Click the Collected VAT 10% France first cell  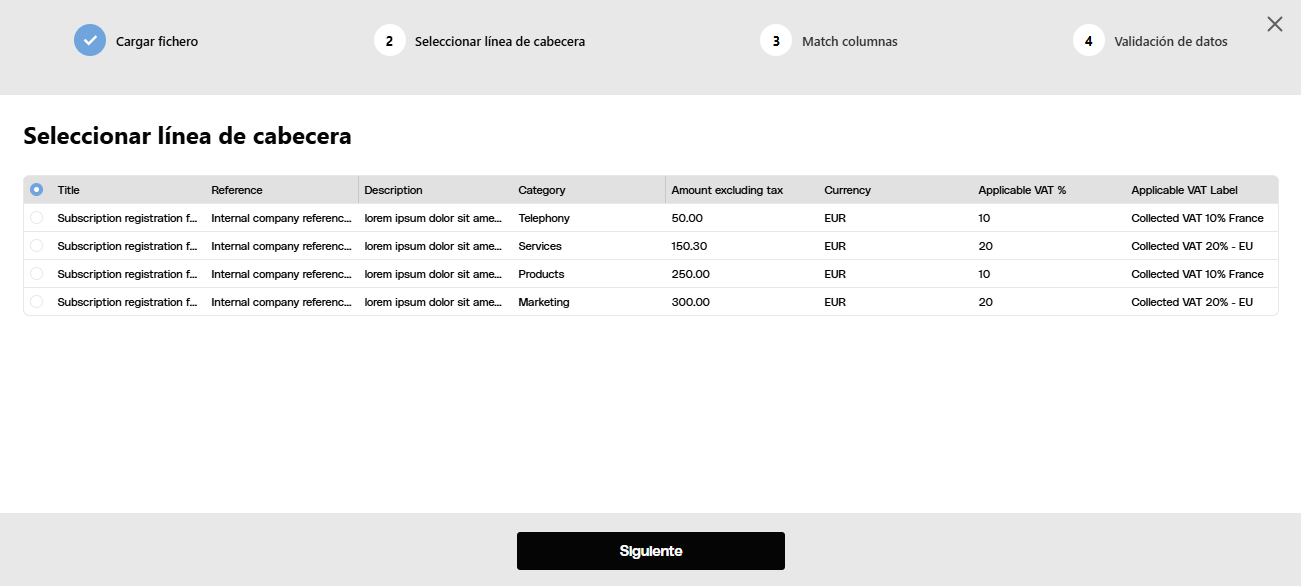click(x=1197, y=218)
